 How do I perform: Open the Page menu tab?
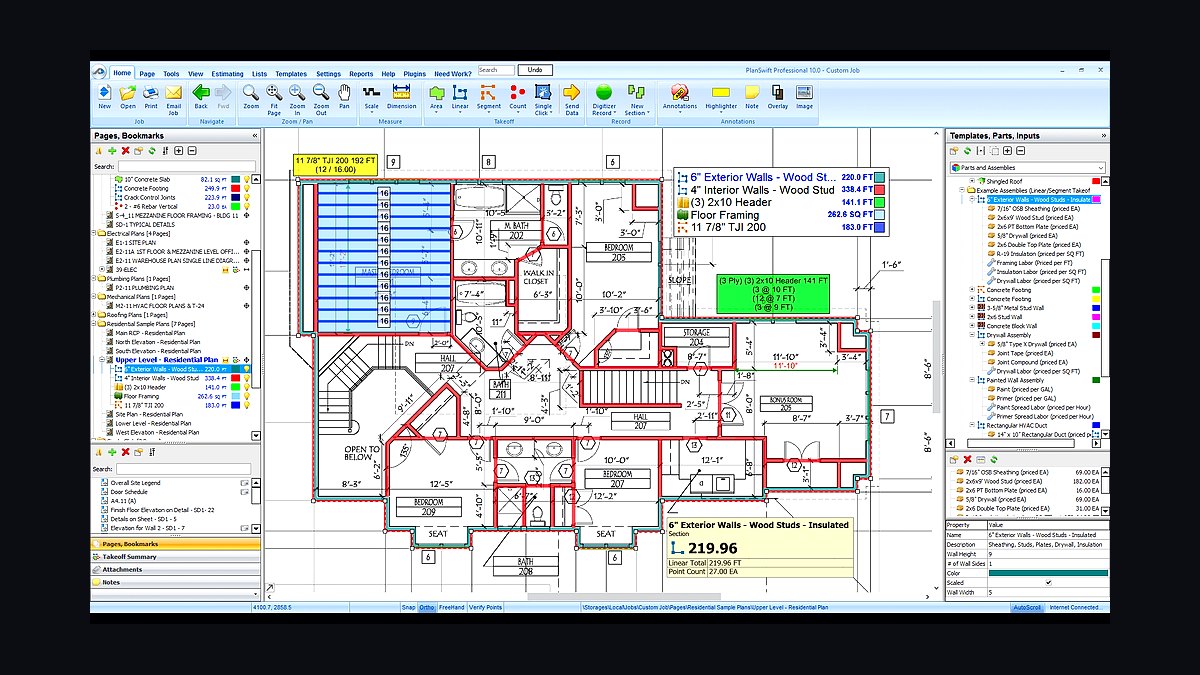[x=147, y=73]
